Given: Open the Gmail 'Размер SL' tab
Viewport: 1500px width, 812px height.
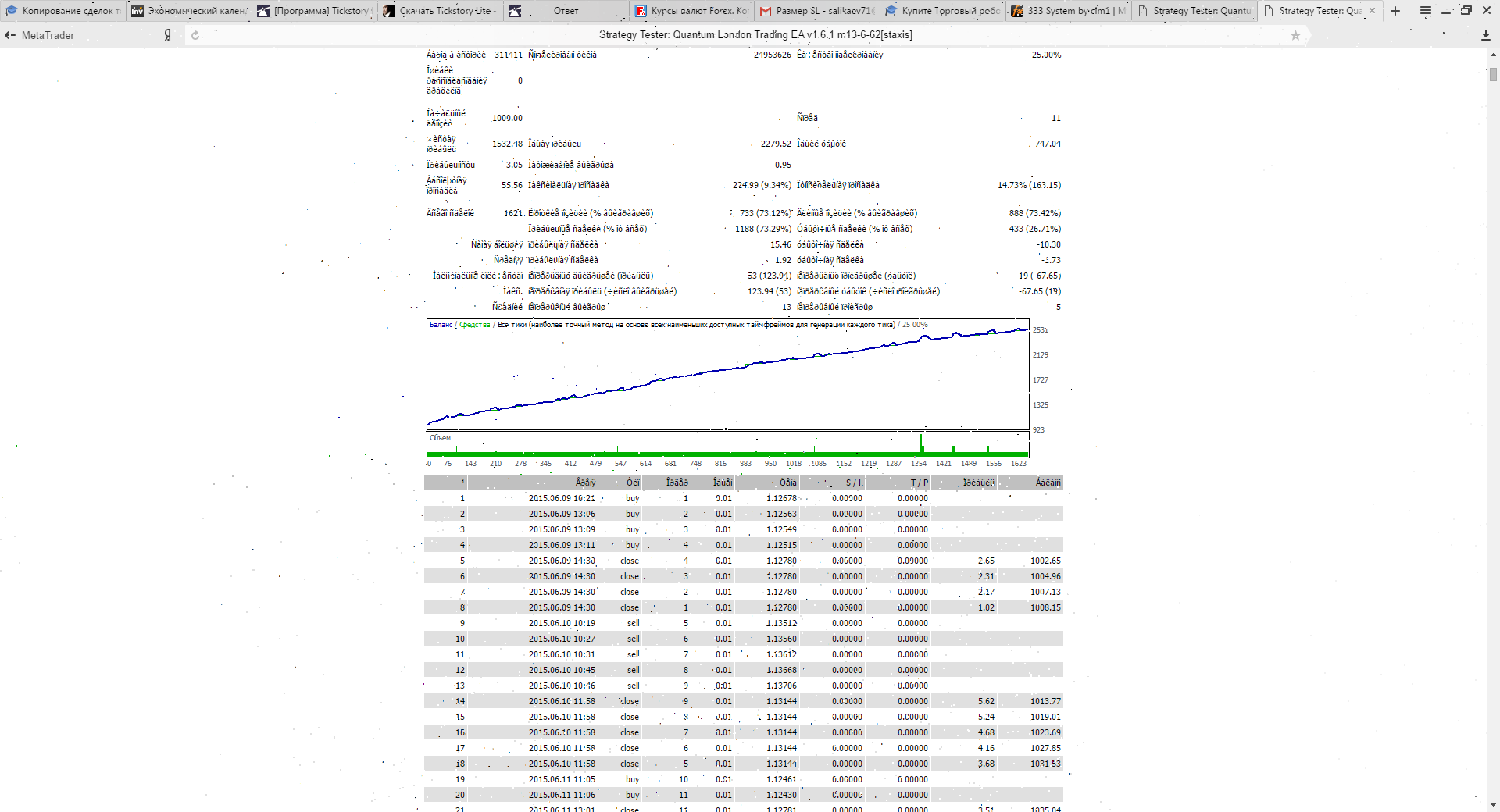Looking at the screenshot, I should coord(818,11).
